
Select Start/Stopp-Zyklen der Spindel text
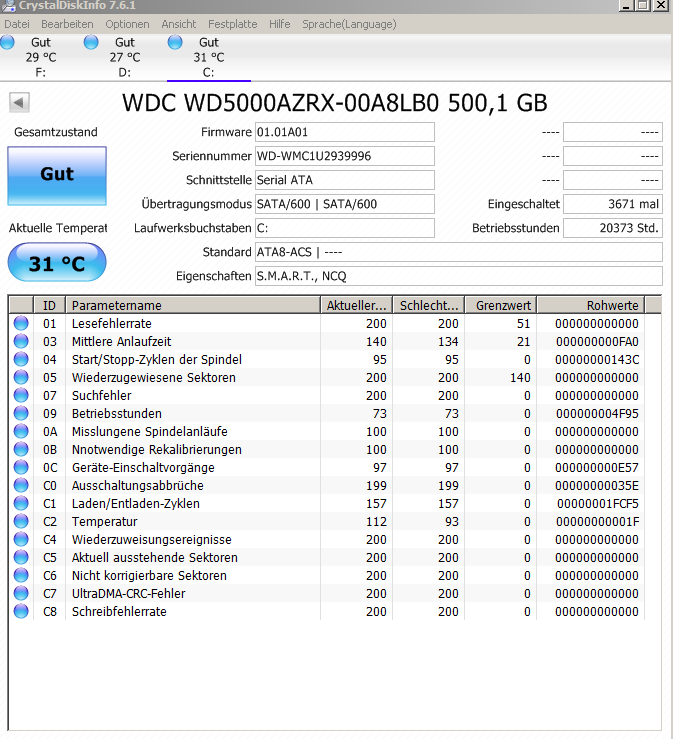[x=157, y=360]
